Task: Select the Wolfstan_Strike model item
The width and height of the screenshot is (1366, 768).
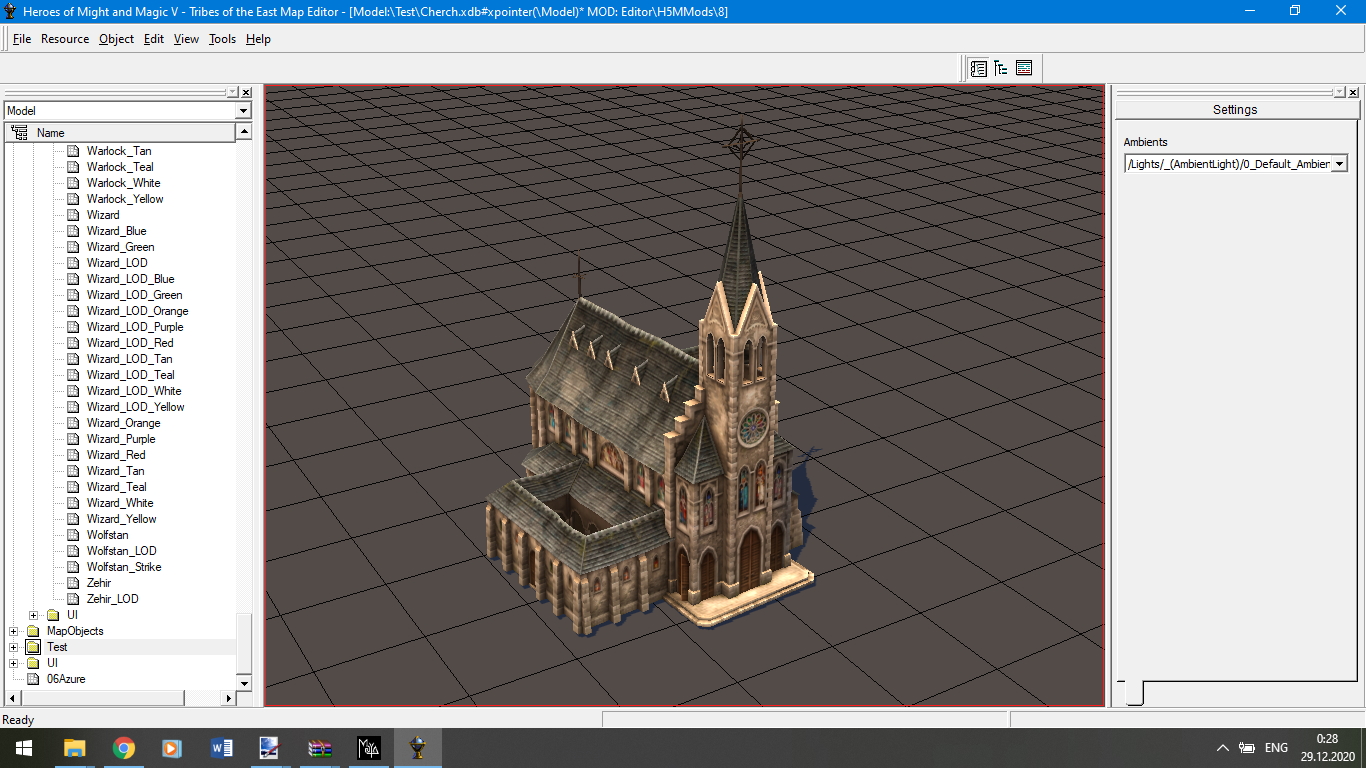Action: [x=124, y=567]
